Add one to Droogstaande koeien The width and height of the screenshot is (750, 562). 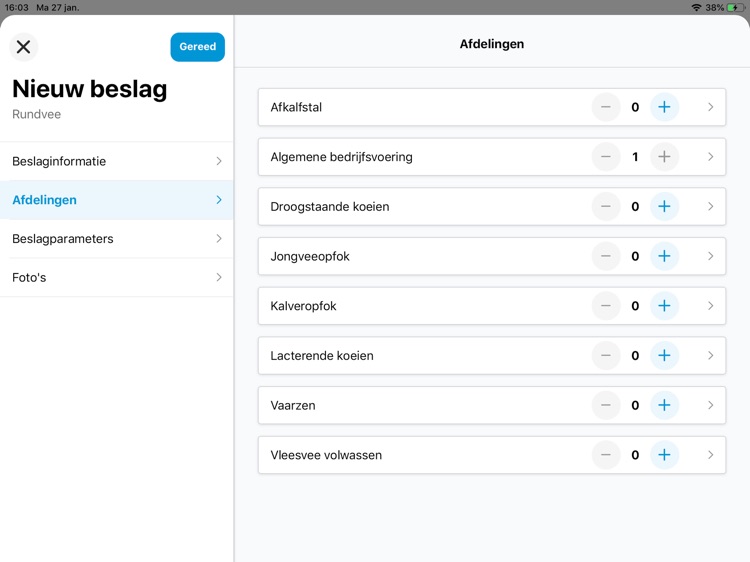[664, 207]
